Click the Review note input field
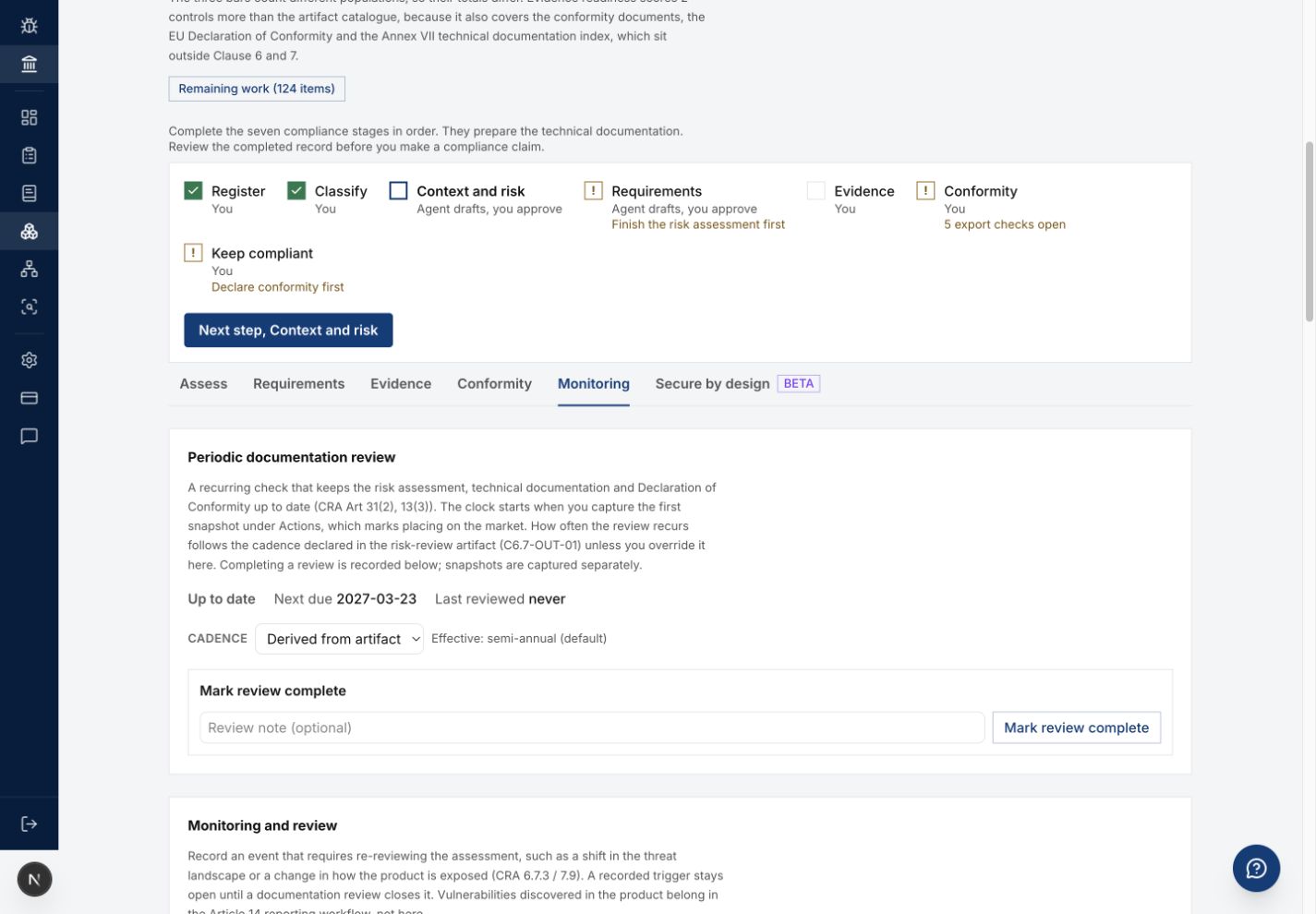Screen dimensions: 1316x914 click(592, 728)
